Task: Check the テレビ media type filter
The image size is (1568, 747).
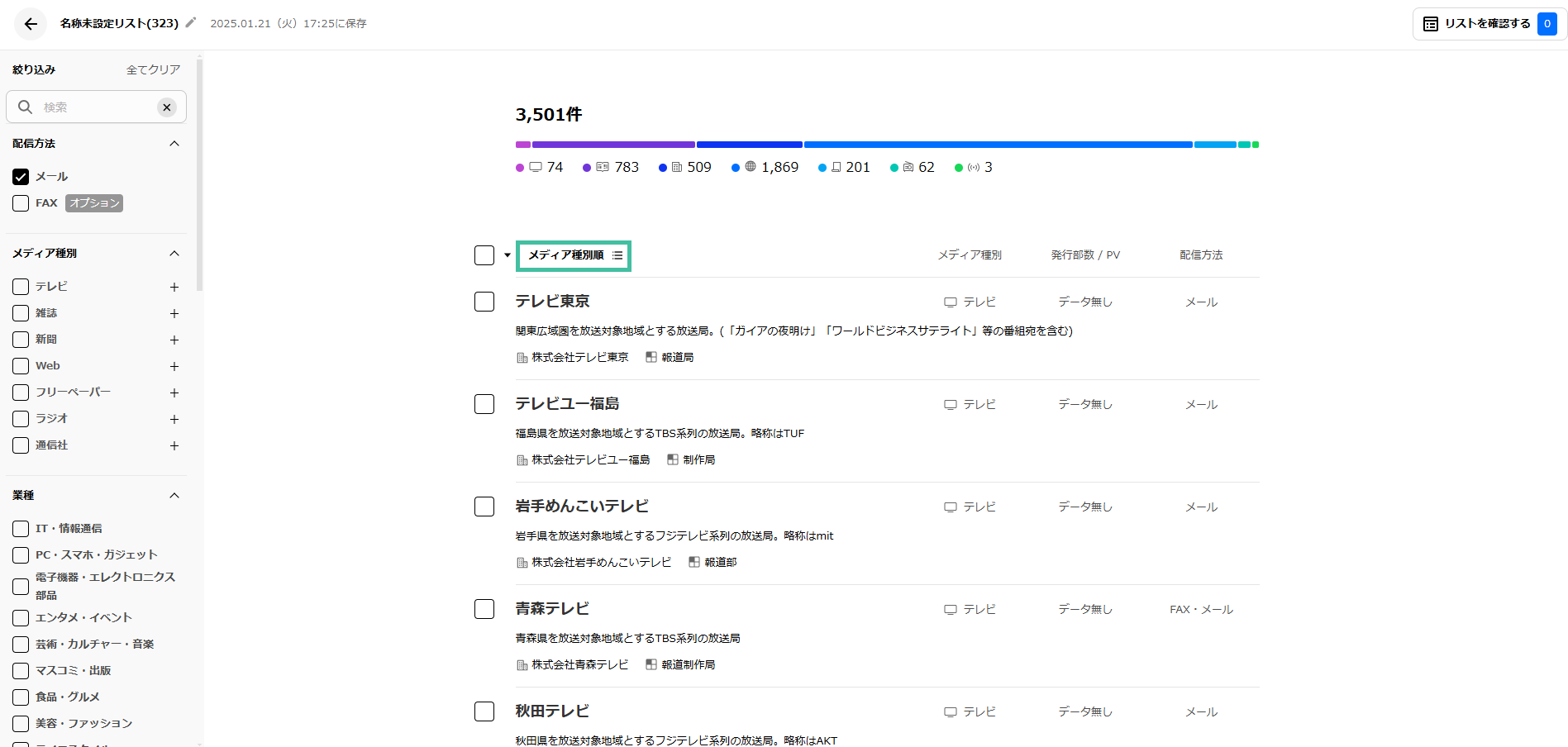Action: (x=21, y=287)
